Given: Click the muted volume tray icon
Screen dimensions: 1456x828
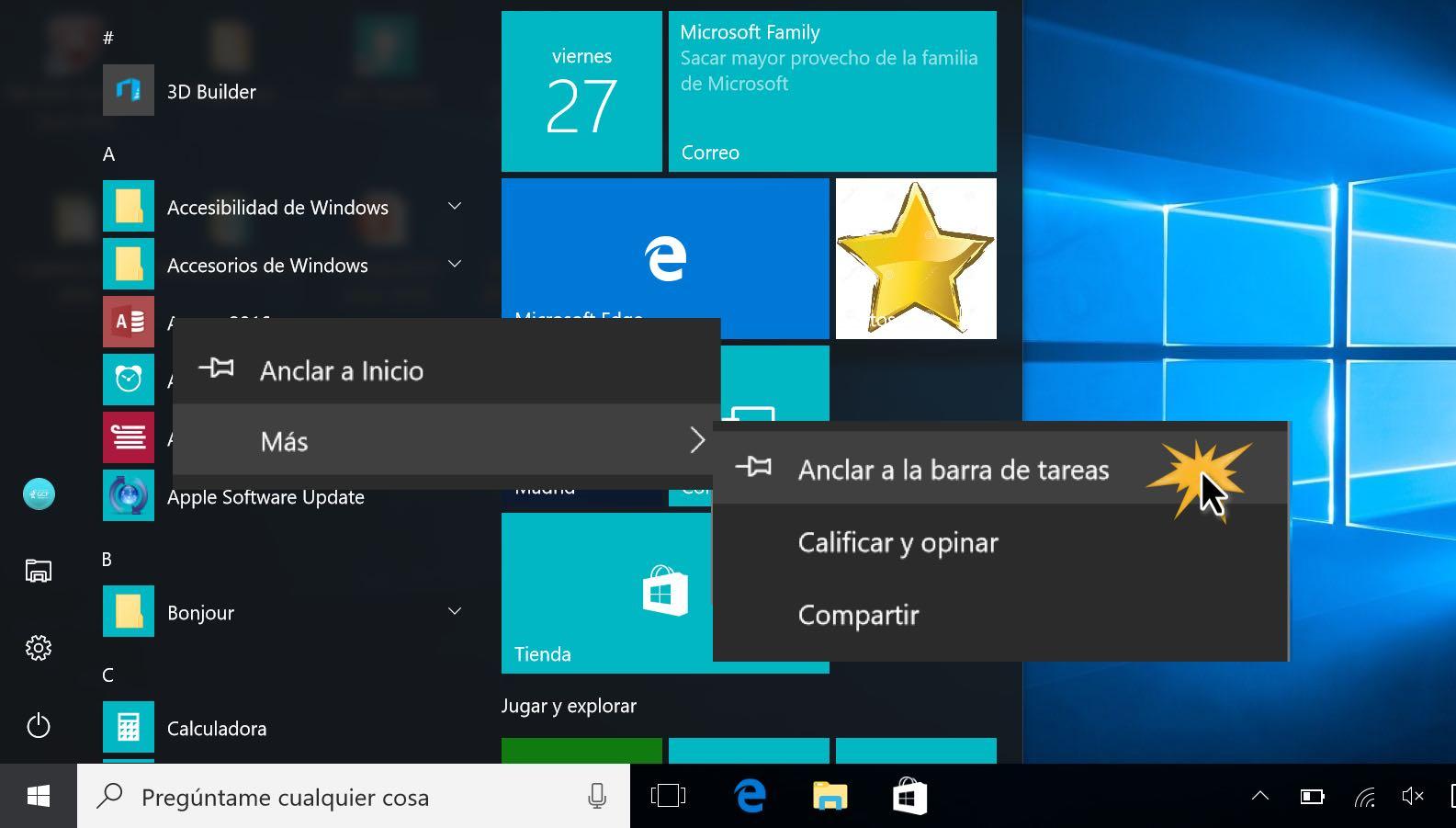Looking at the screenshot, I should 1413,796.
